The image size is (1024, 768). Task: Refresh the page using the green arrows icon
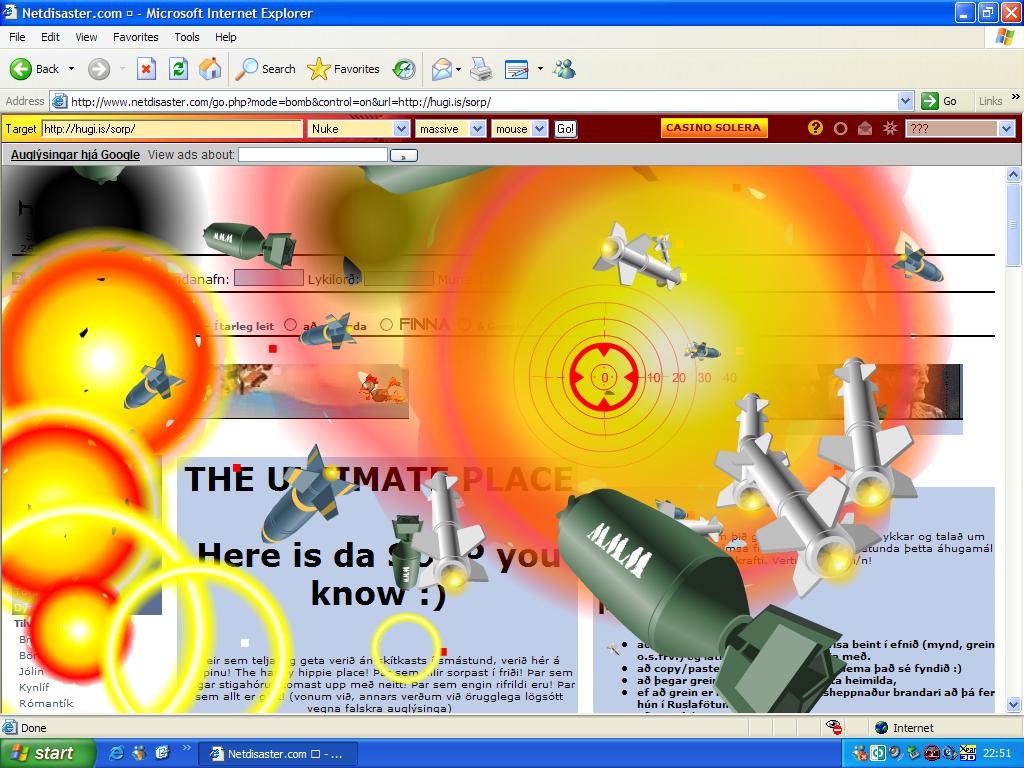point(178,69)
